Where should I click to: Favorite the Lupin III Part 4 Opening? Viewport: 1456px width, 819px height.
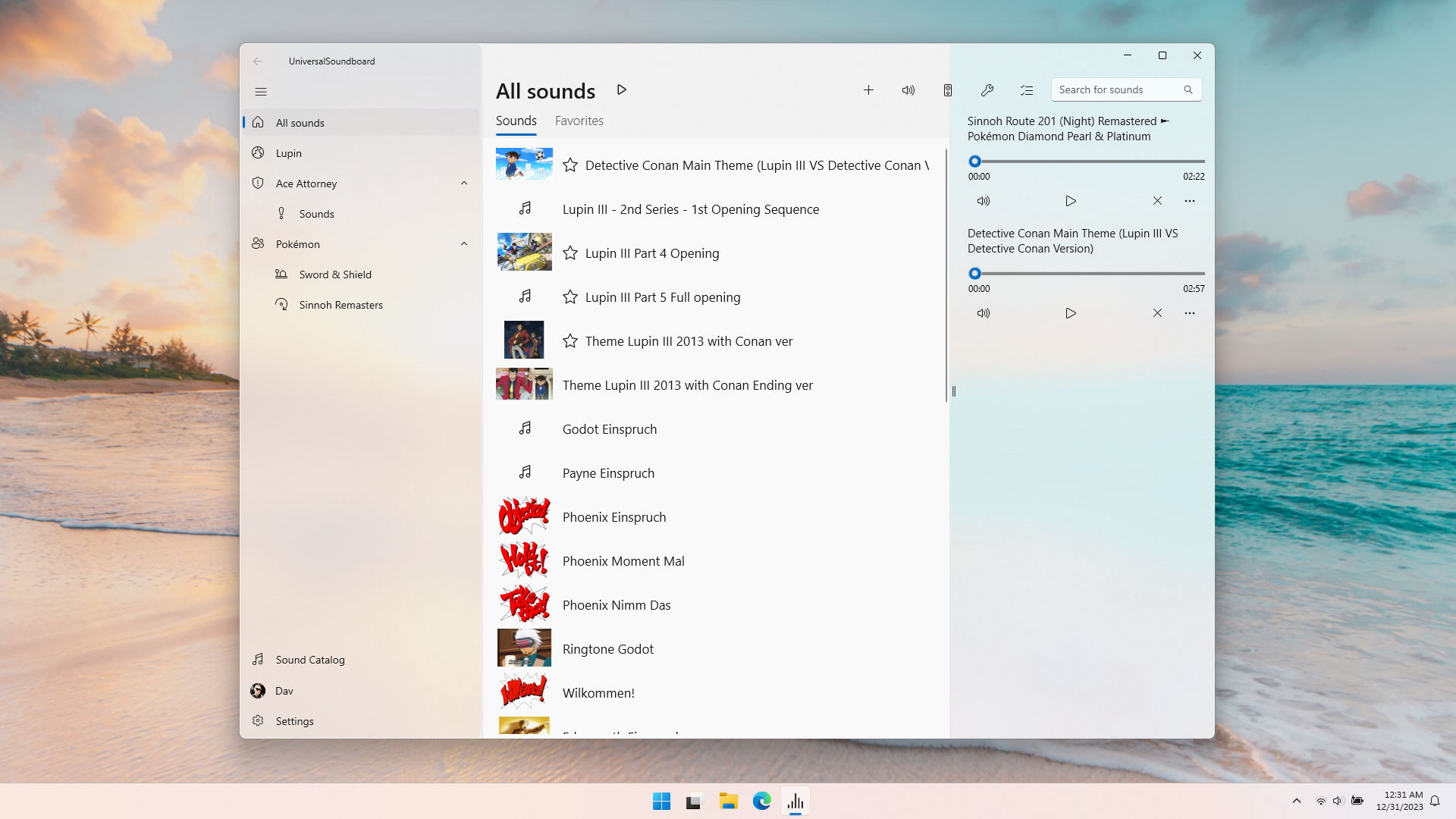click(570, 253)
